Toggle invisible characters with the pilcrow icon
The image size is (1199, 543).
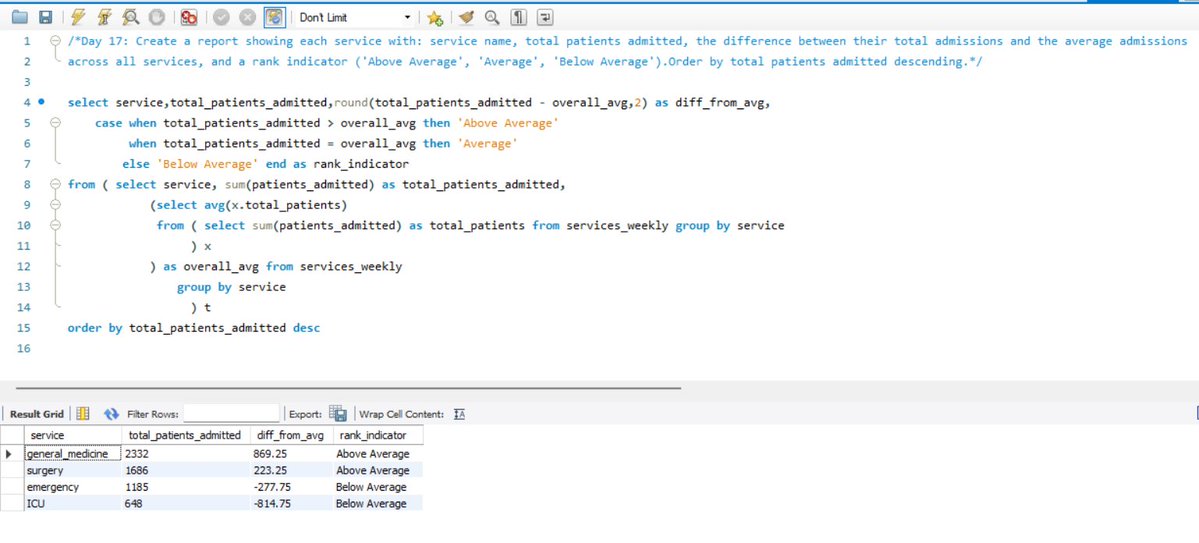(518, 17)
